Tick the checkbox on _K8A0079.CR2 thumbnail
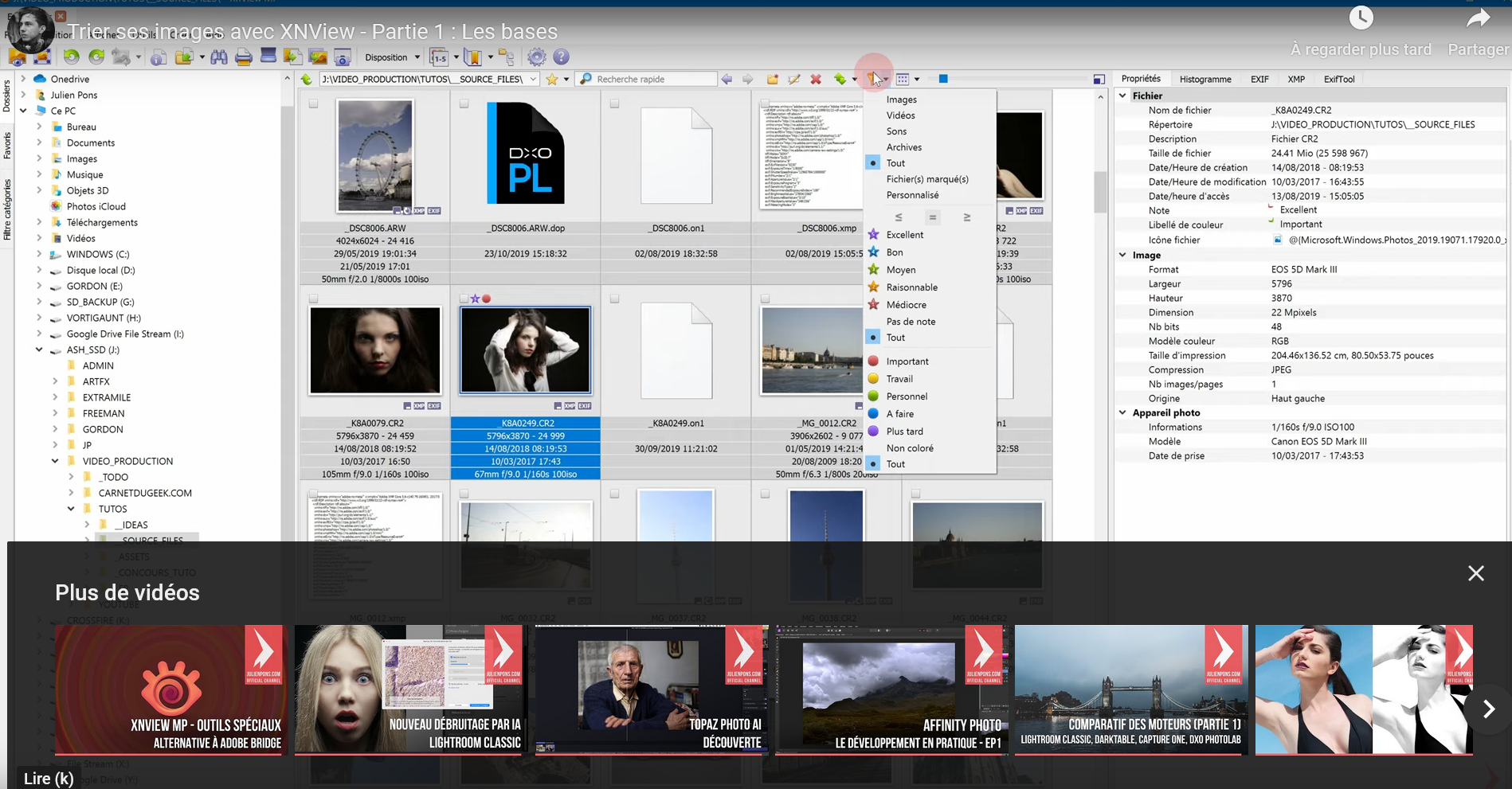1512x789 pixels. [313, 299]
